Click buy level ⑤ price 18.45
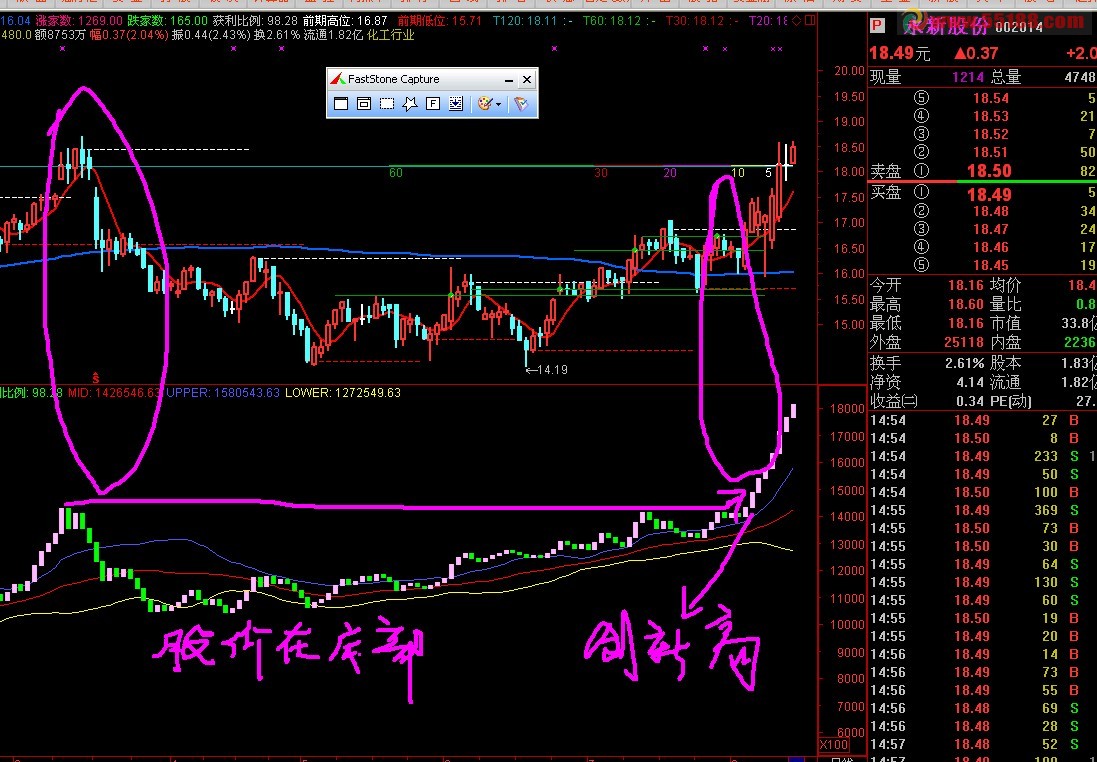 pos(991,266)
